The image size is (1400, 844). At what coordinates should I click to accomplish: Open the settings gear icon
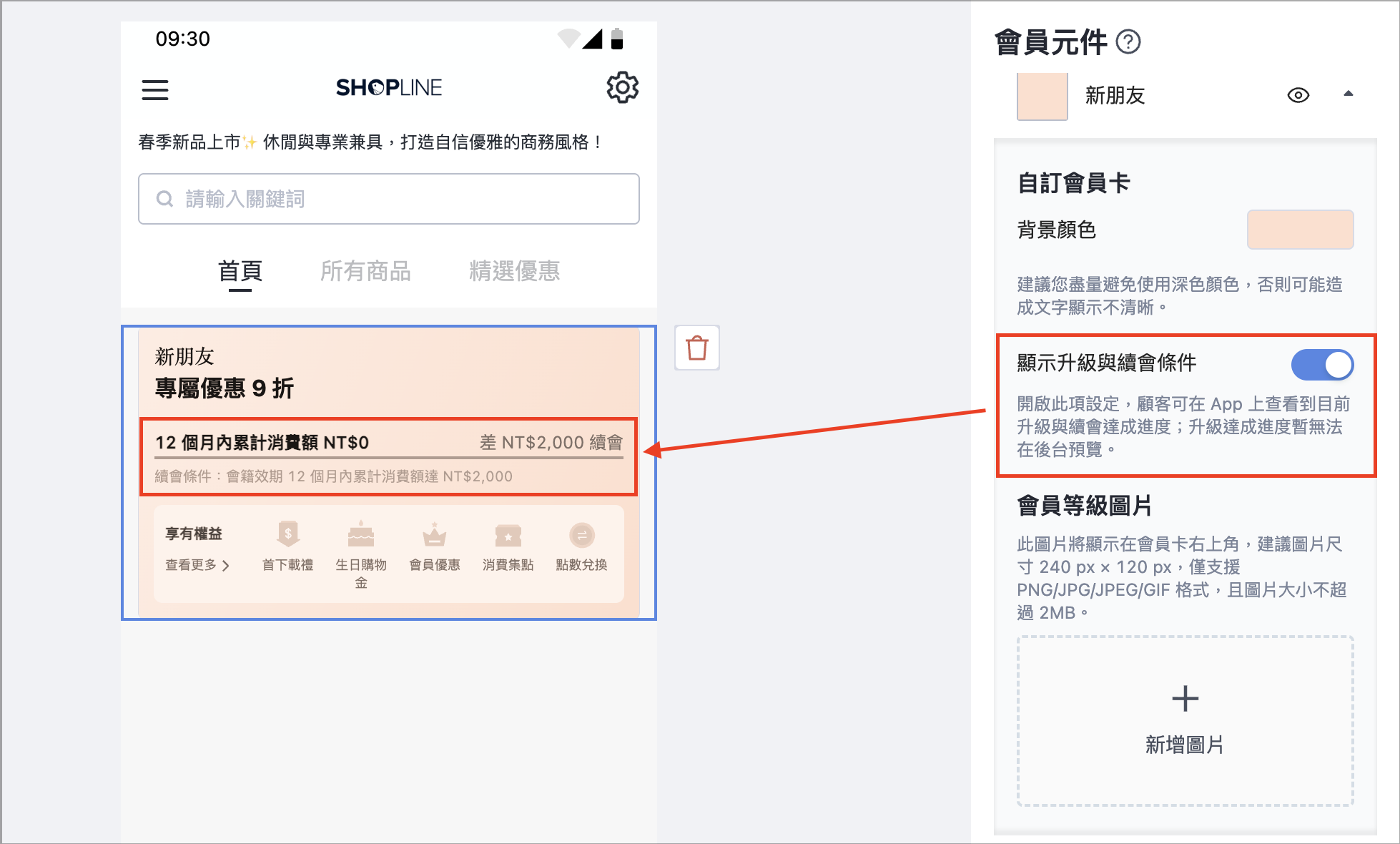click(x=622, y=87)
